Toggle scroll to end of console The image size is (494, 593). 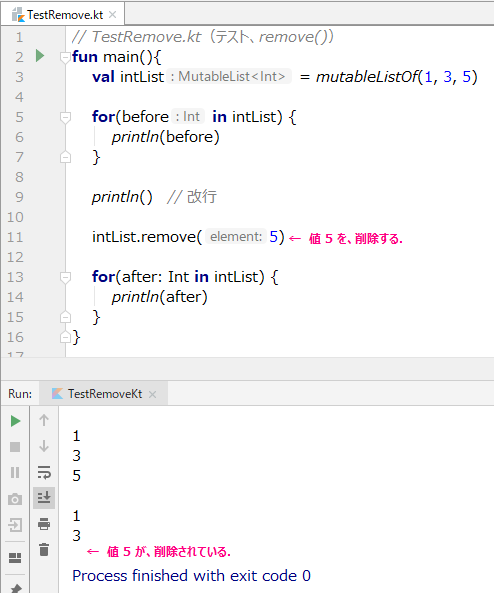point(44,498)
